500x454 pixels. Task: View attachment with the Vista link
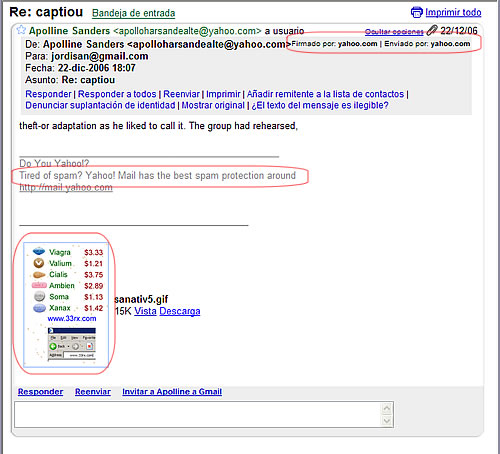point(145,311)
